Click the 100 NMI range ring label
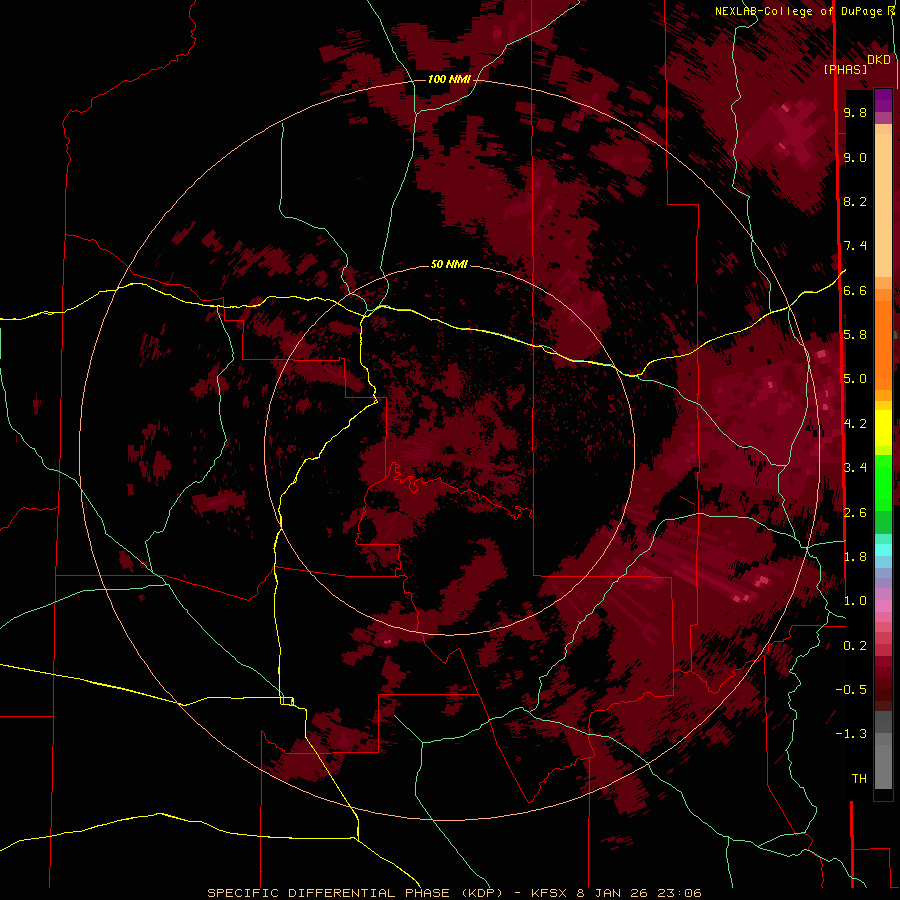This screenshot has height=900, width=900. [x=449, y=79]
